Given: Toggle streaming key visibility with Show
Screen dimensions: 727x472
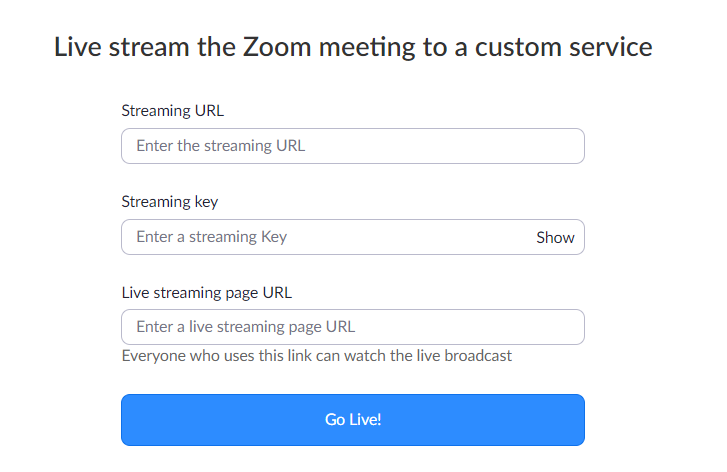Looking at the screenshot, I should pyautogui.click(x=555, y=237).
